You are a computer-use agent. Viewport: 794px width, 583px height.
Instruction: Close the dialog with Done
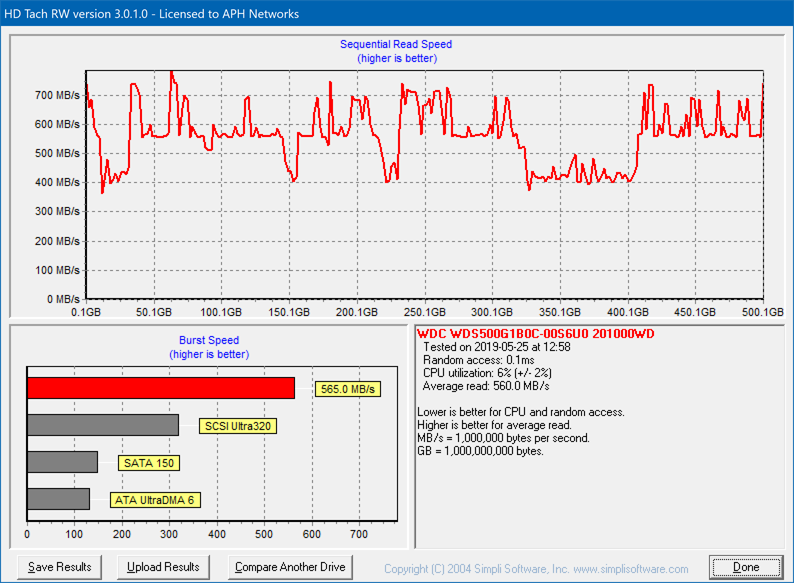pyautogui.click(x=746, y=567)
